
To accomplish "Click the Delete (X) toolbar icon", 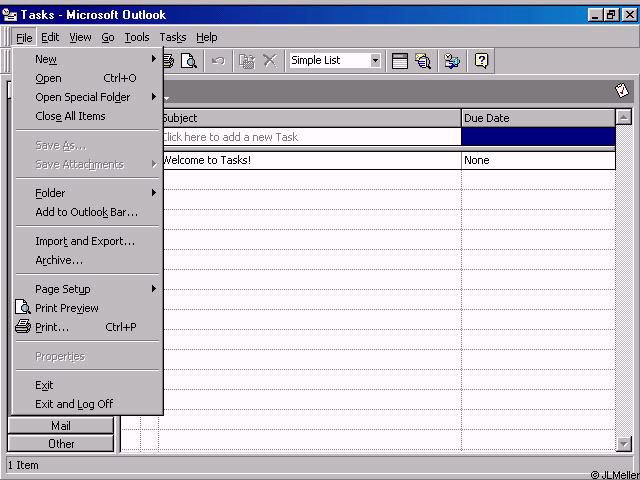I will click(269, 61).
